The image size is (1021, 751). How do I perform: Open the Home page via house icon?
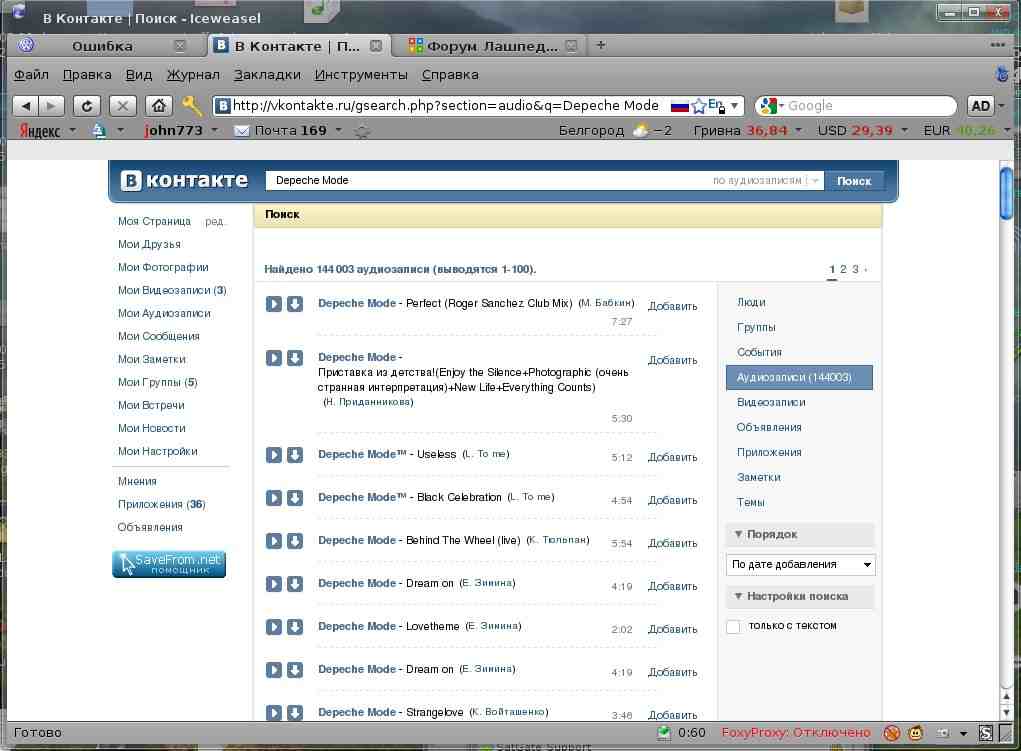(x=158, y=106)
